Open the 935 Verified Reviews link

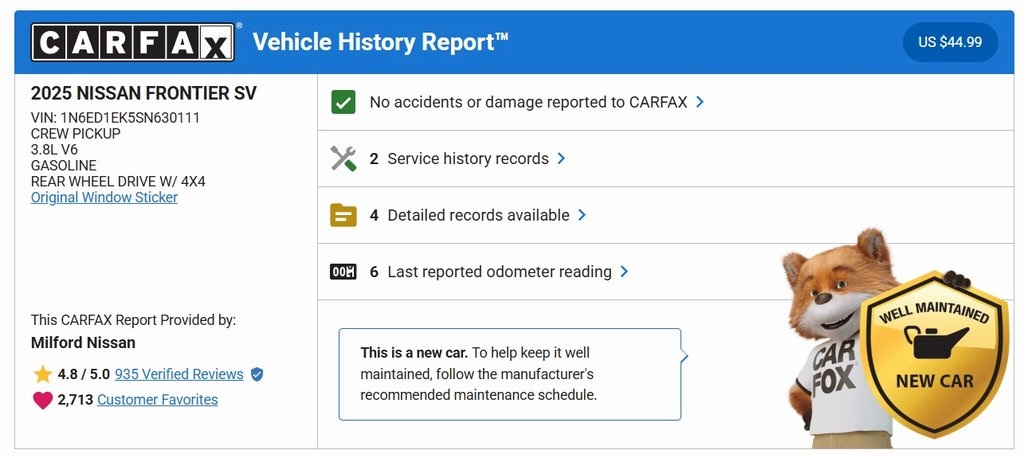pyautogui.click(x=179, y=374)
